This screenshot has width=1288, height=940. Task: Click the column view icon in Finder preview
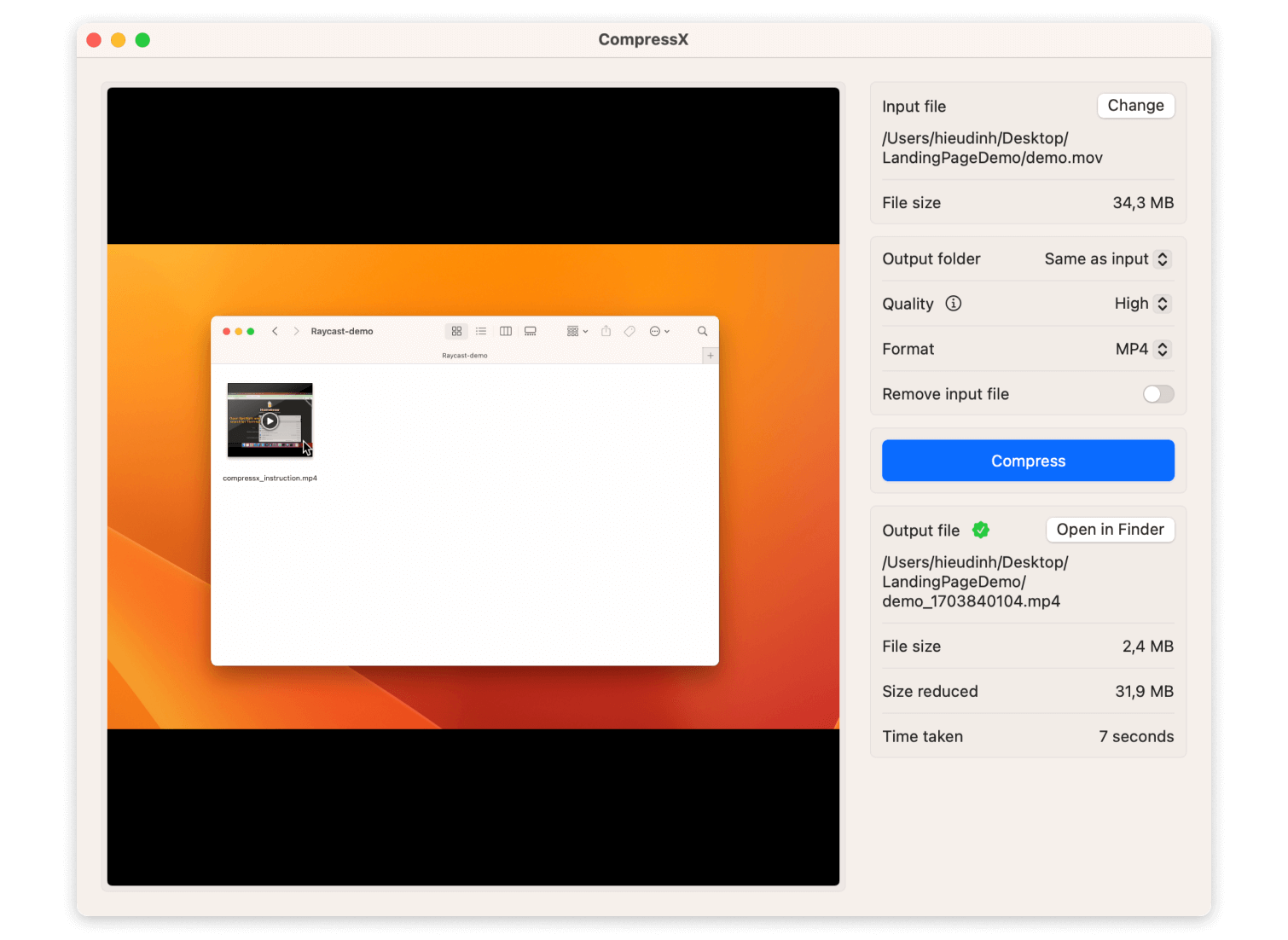(506, 331)
